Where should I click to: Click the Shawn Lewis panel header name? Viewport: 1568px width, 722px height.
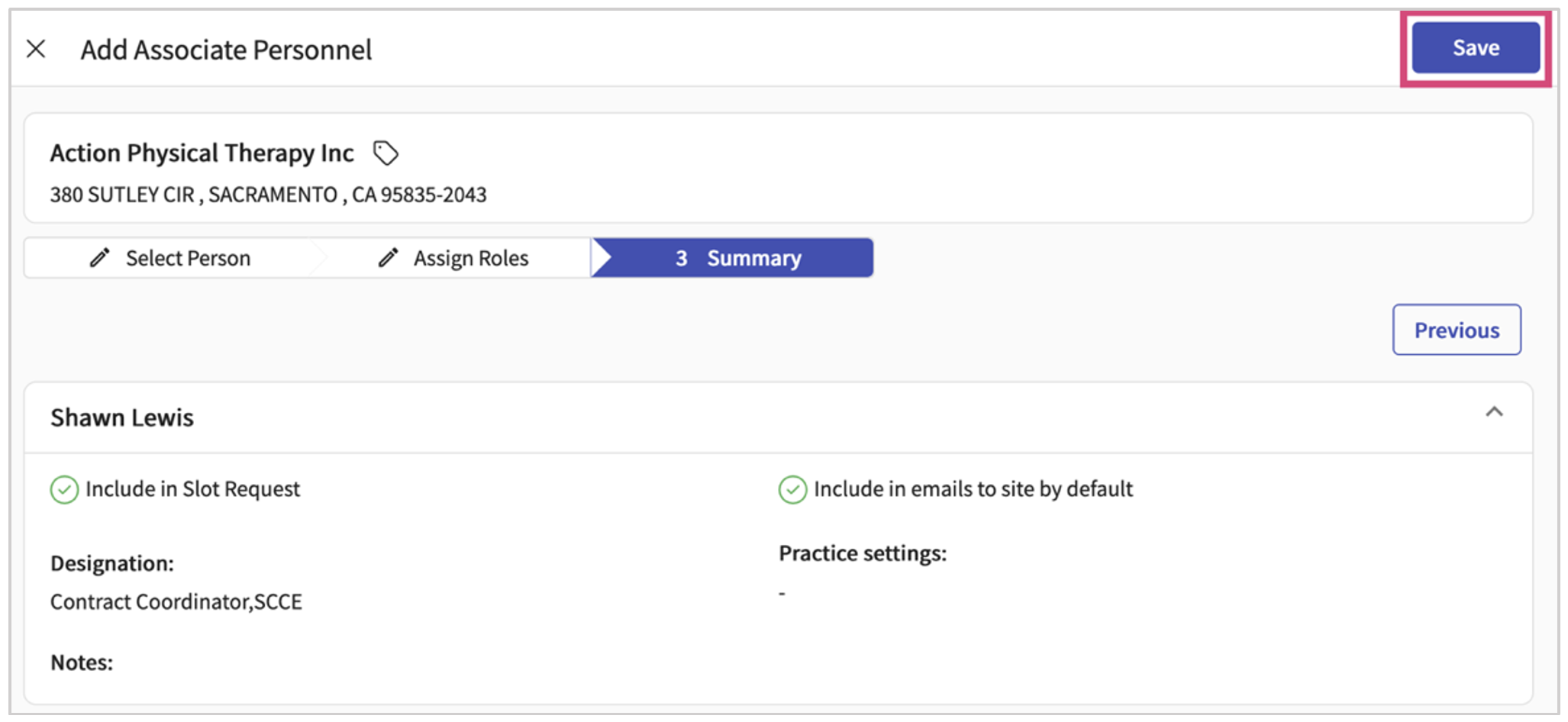(122, 418)
